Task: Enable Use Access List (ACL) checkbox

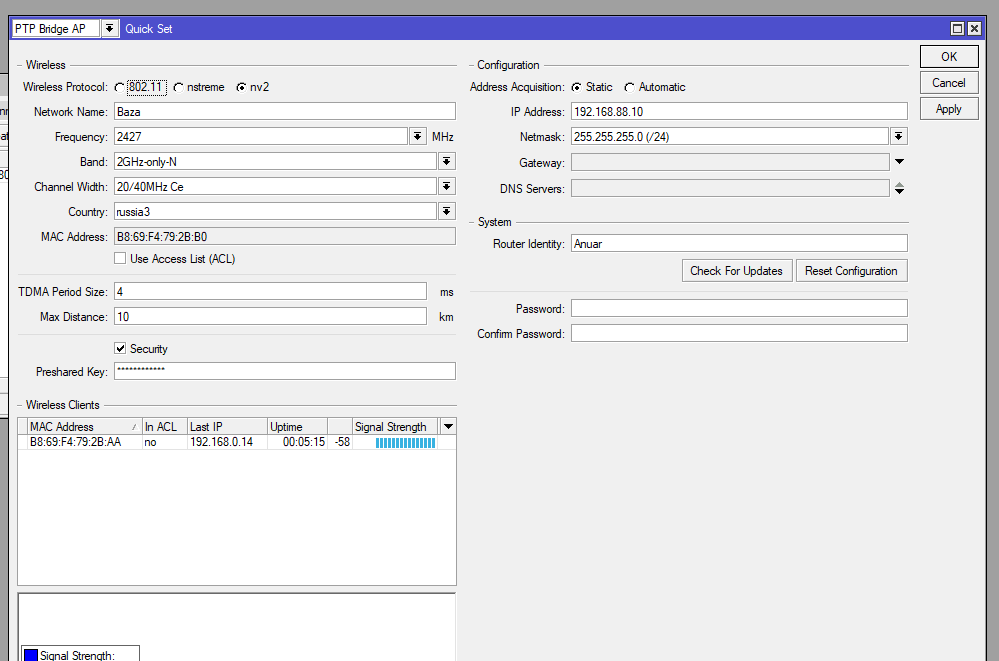Action: tap(120, 259)
